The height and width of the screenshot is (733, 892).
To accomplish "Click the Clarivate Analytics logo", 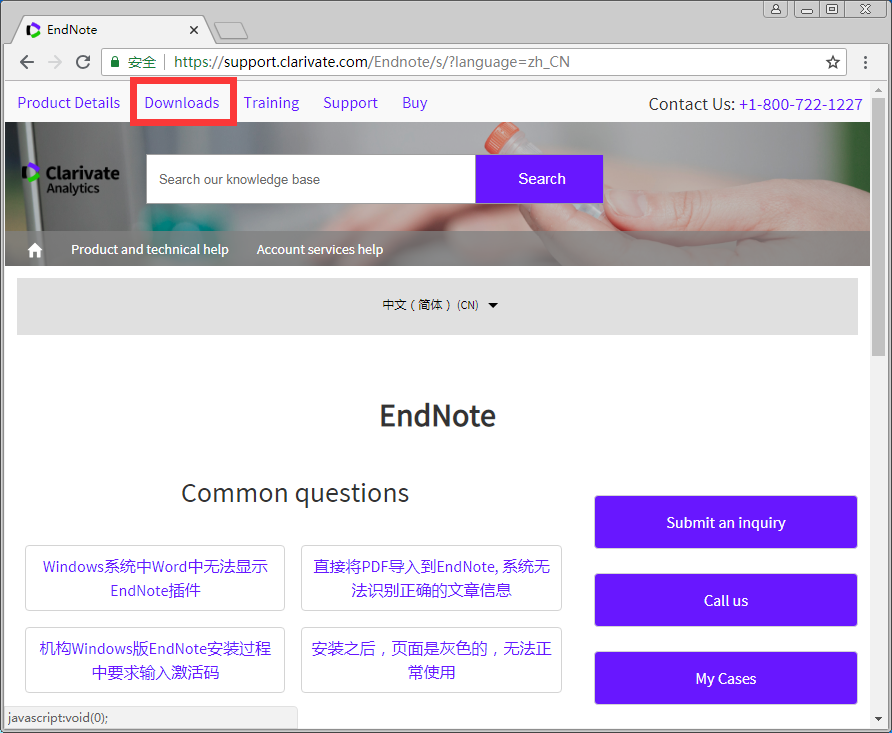I will pos(71,179).
